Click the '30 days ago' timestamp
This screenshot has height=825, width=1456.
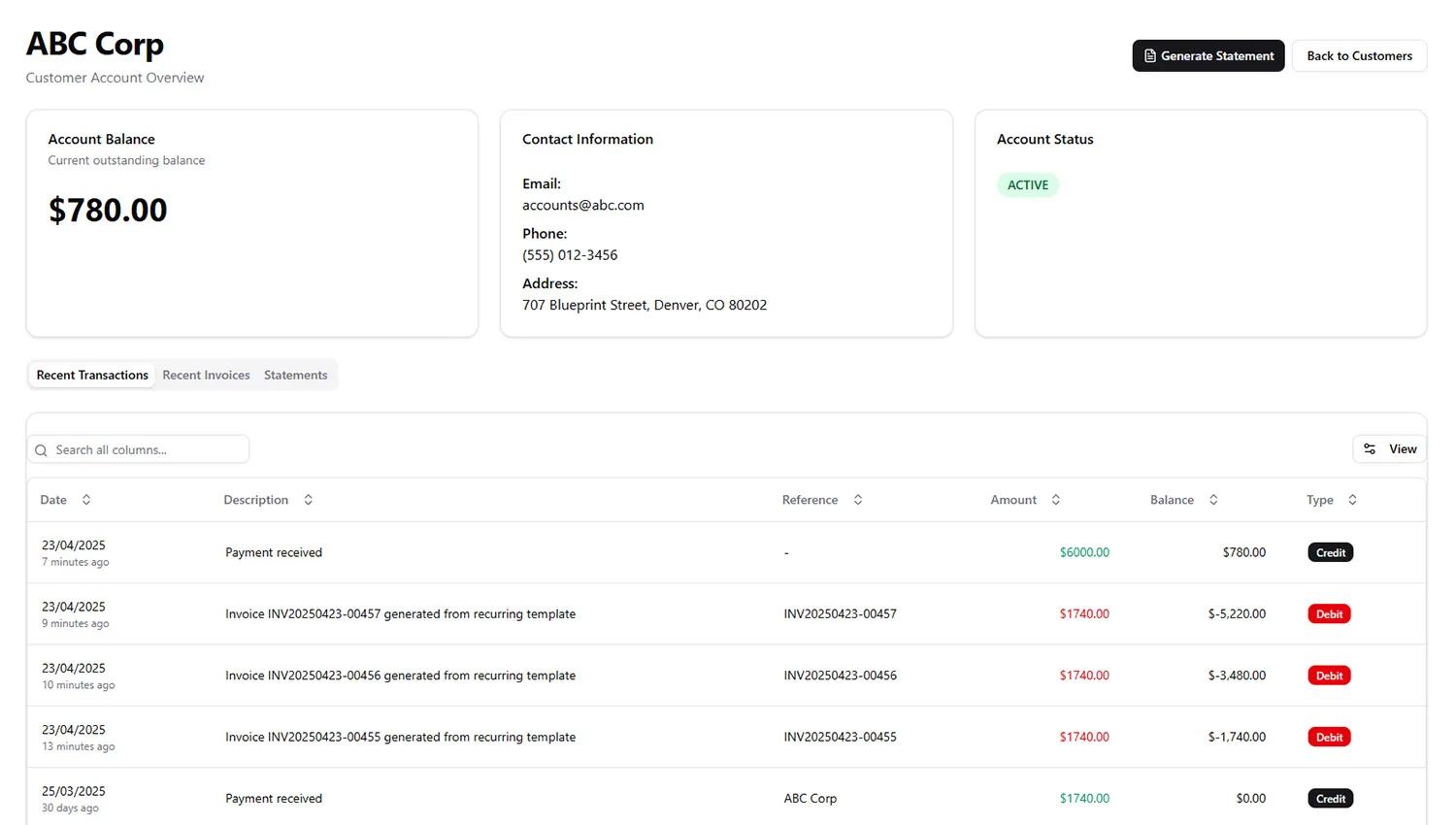point(70,808)
